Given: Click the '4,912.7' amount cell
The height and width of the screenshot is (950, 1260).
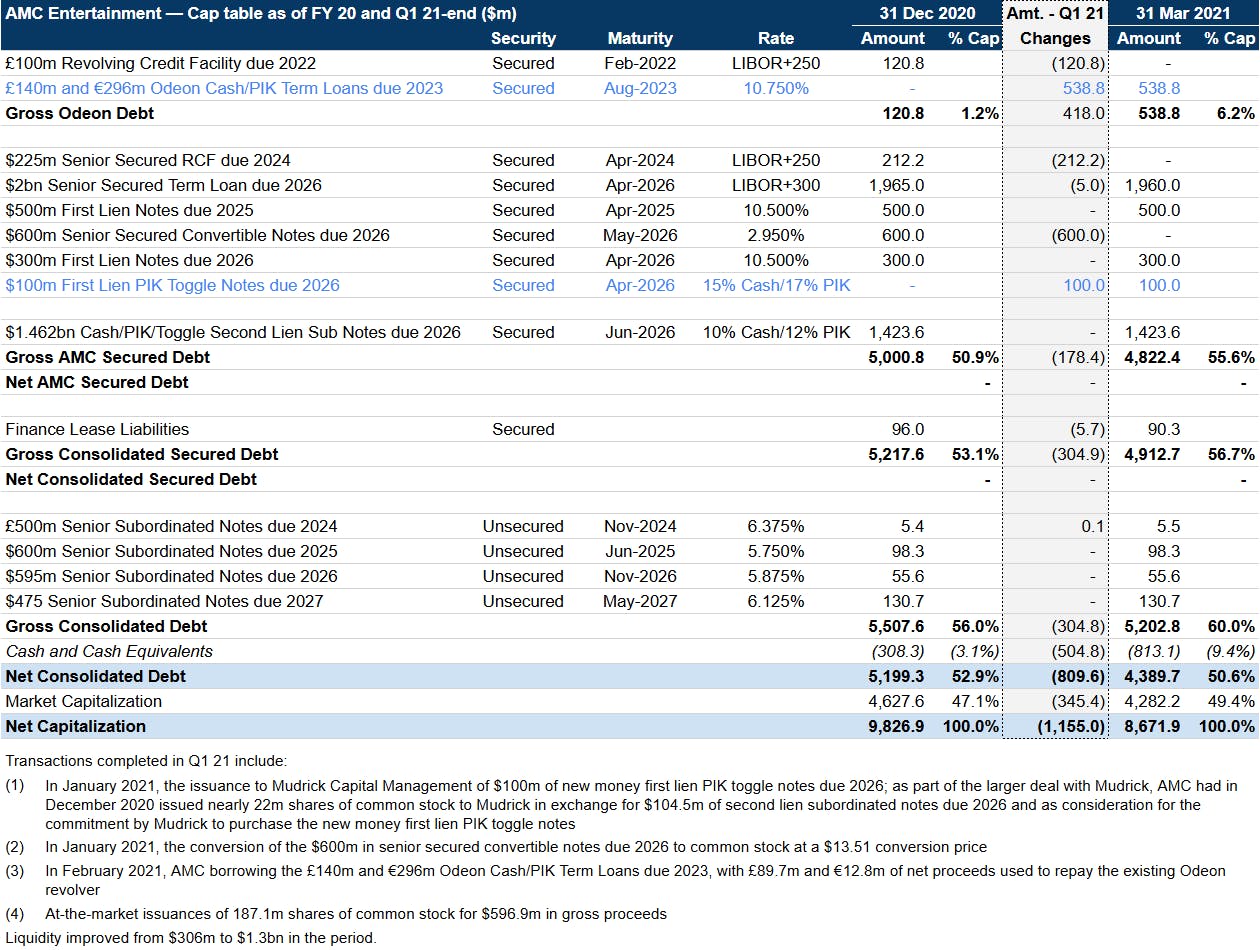Looking at the screenshot, I should [1152, 454].
